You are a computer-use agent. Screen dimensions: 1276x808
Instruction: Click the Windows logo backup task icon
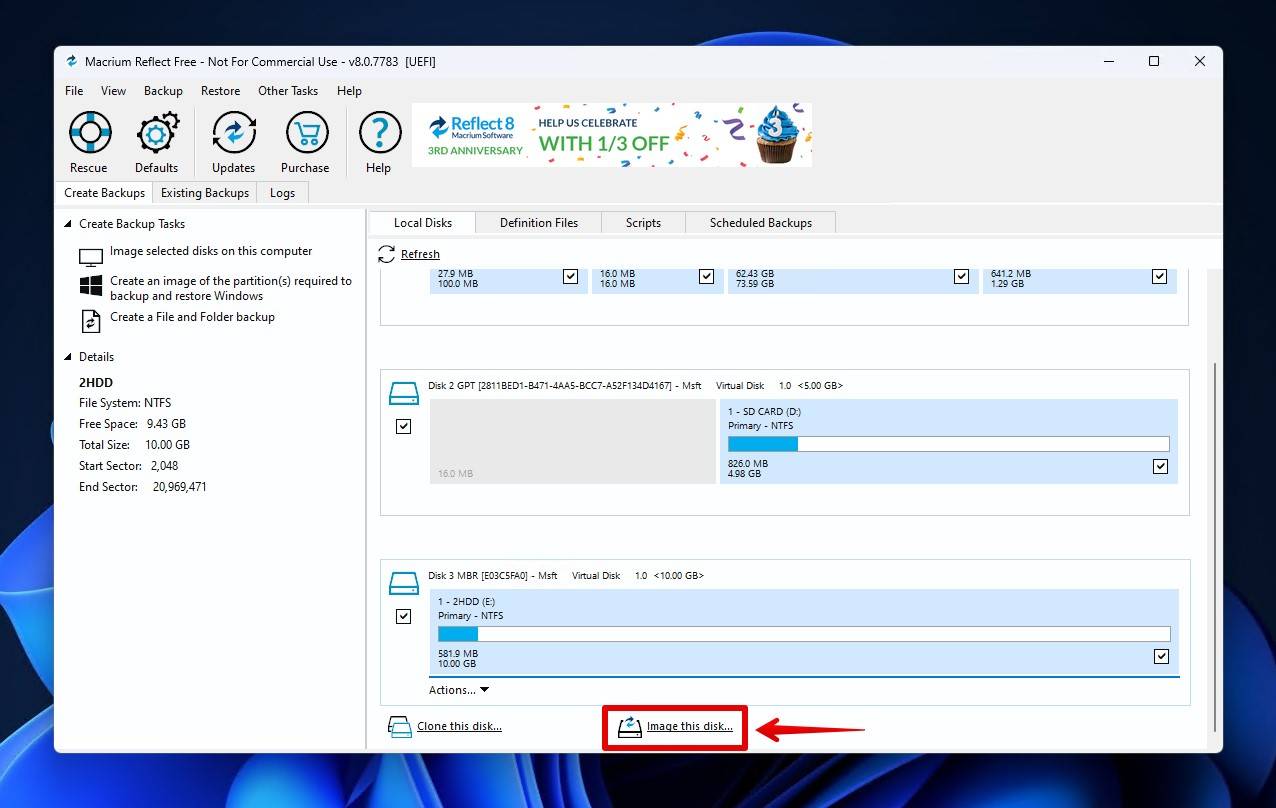(x=91, y=287)
